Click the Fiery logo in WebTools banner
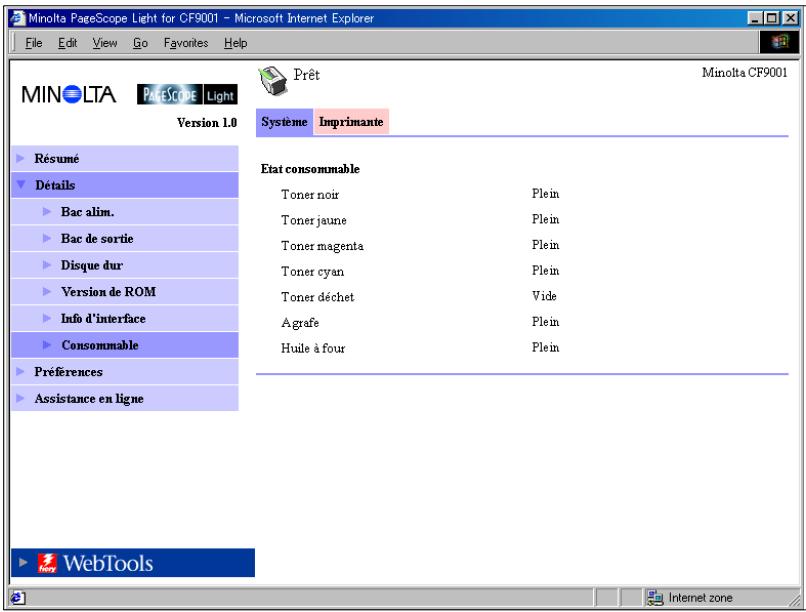The width and height of the screenshot is (806, 612). (x=47, y=563)
